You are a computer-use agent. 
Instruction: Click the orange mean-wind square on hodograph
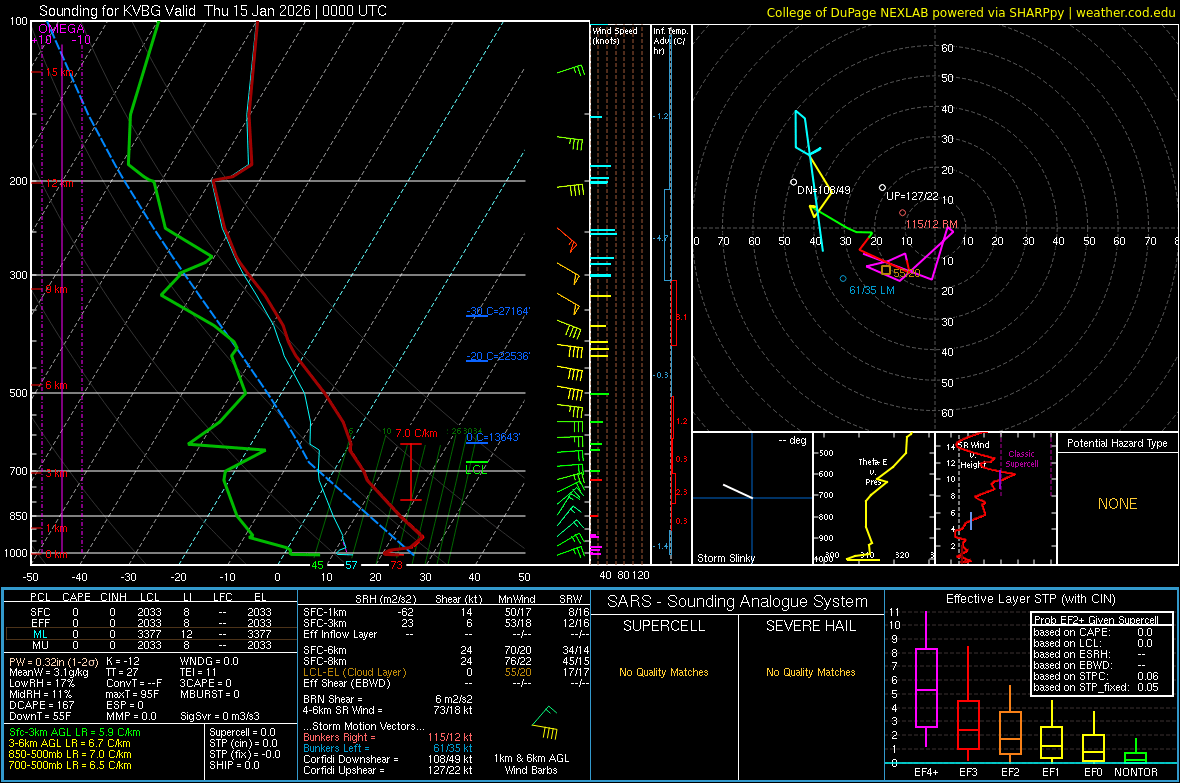click(x=886, y=270)
